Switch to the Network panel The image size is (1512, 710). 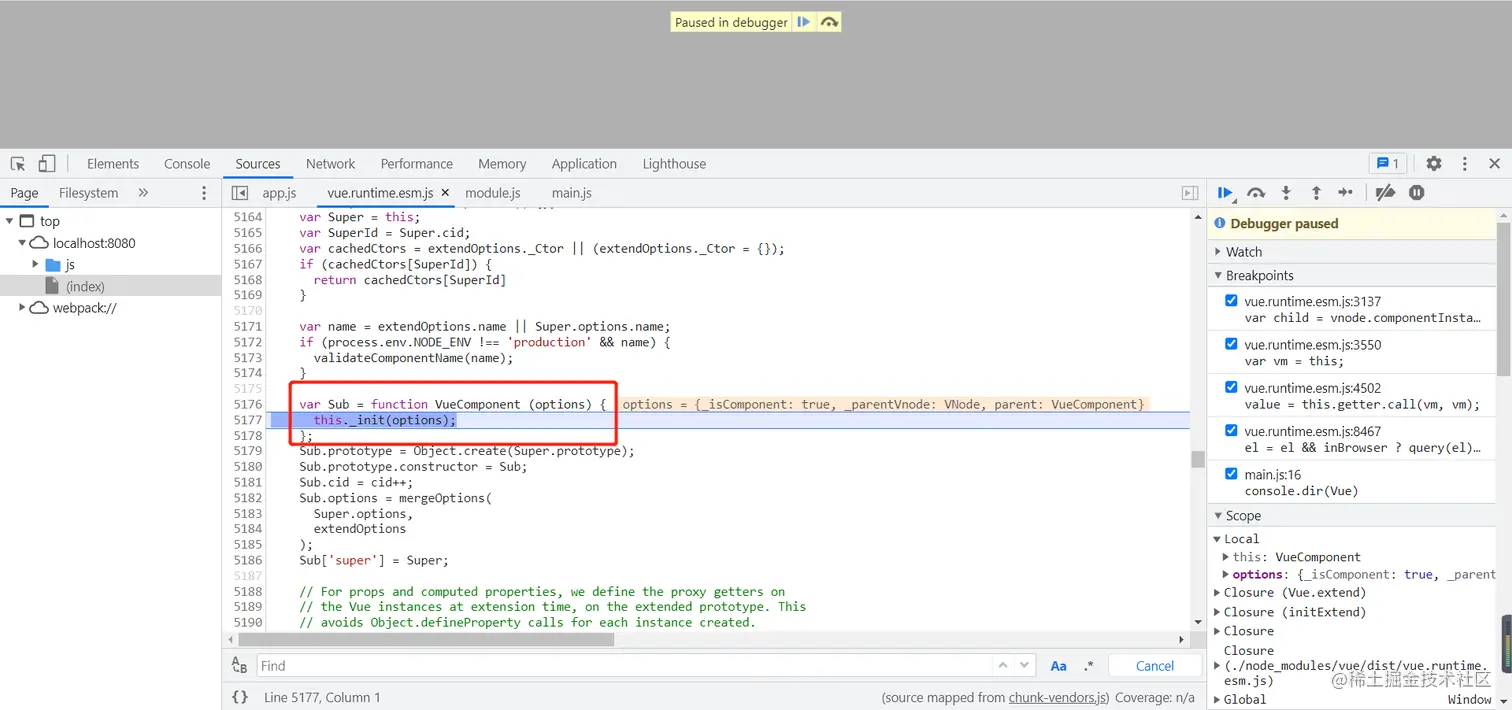(x=331, y=164)
